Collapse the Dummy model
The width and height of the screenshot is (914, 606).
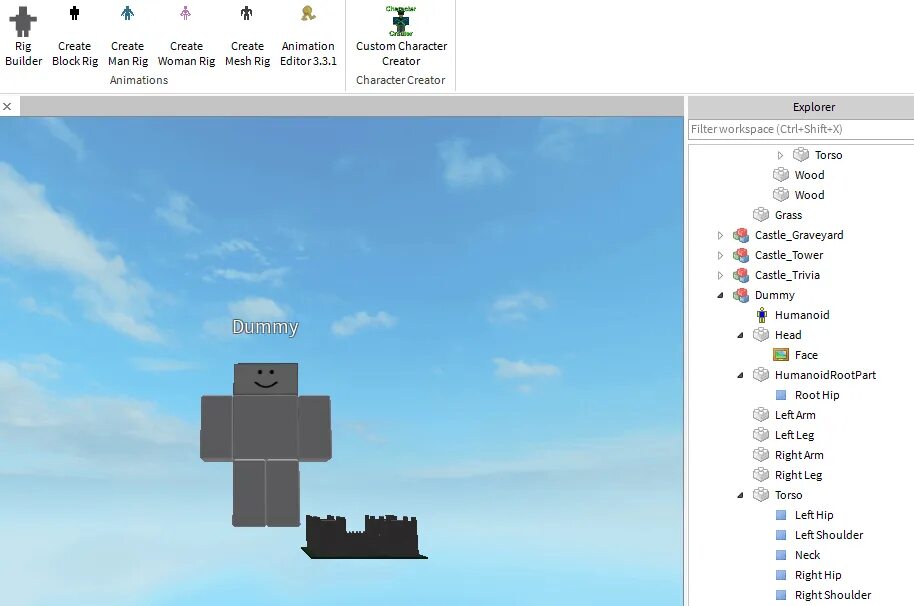(720, 295)
